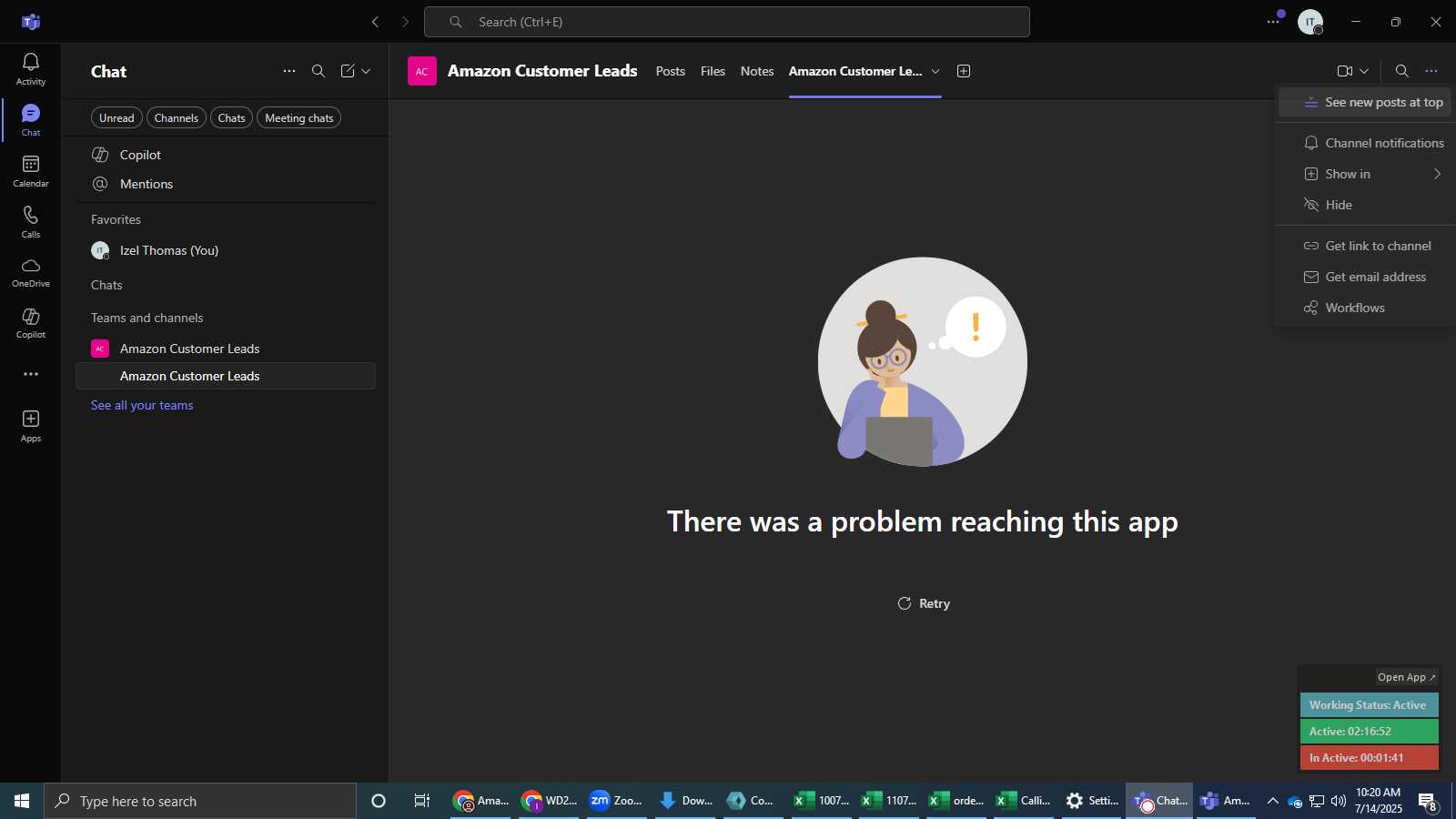Open Settings from the taskbar

pyautogui.click(x=1091, y=801)
